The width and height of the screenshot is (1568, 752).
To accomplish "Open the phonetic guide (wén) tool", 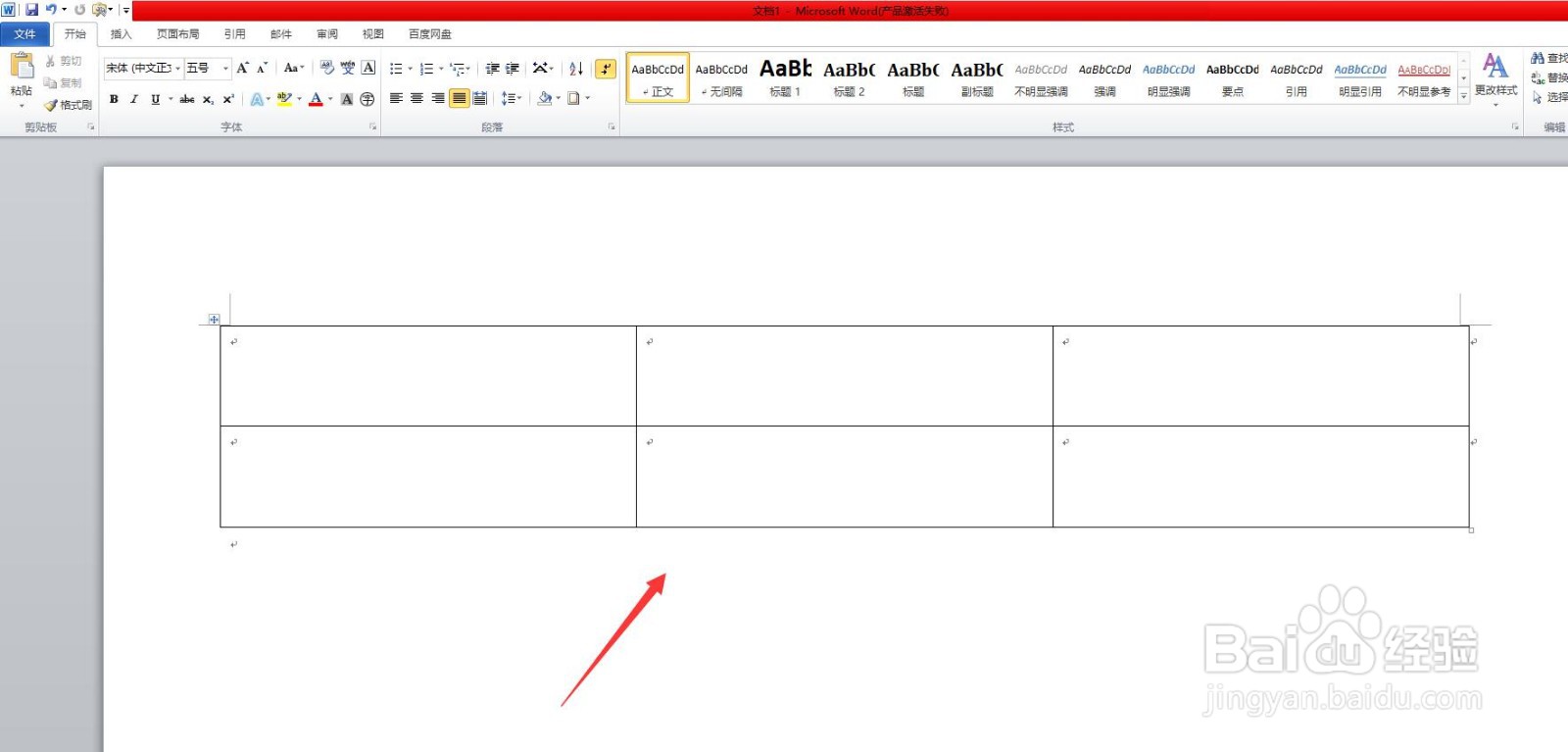I will 348,68.
